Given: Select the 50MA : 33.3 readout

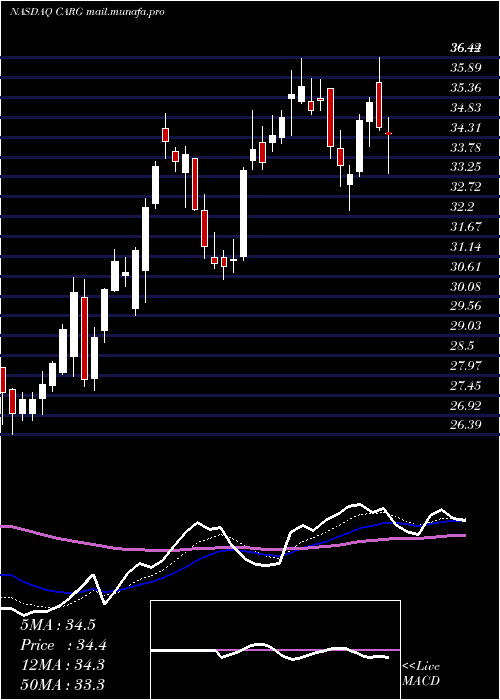Looking at the screenshot, I should click(62, 684).
